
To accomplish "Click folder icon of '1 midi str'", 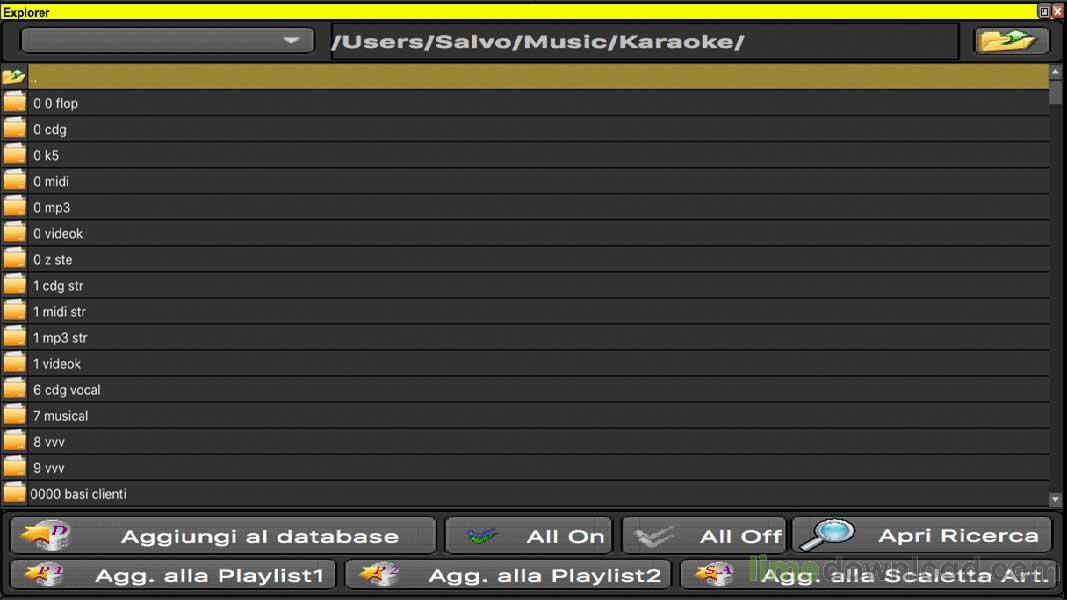I will [x=14, y=311].
